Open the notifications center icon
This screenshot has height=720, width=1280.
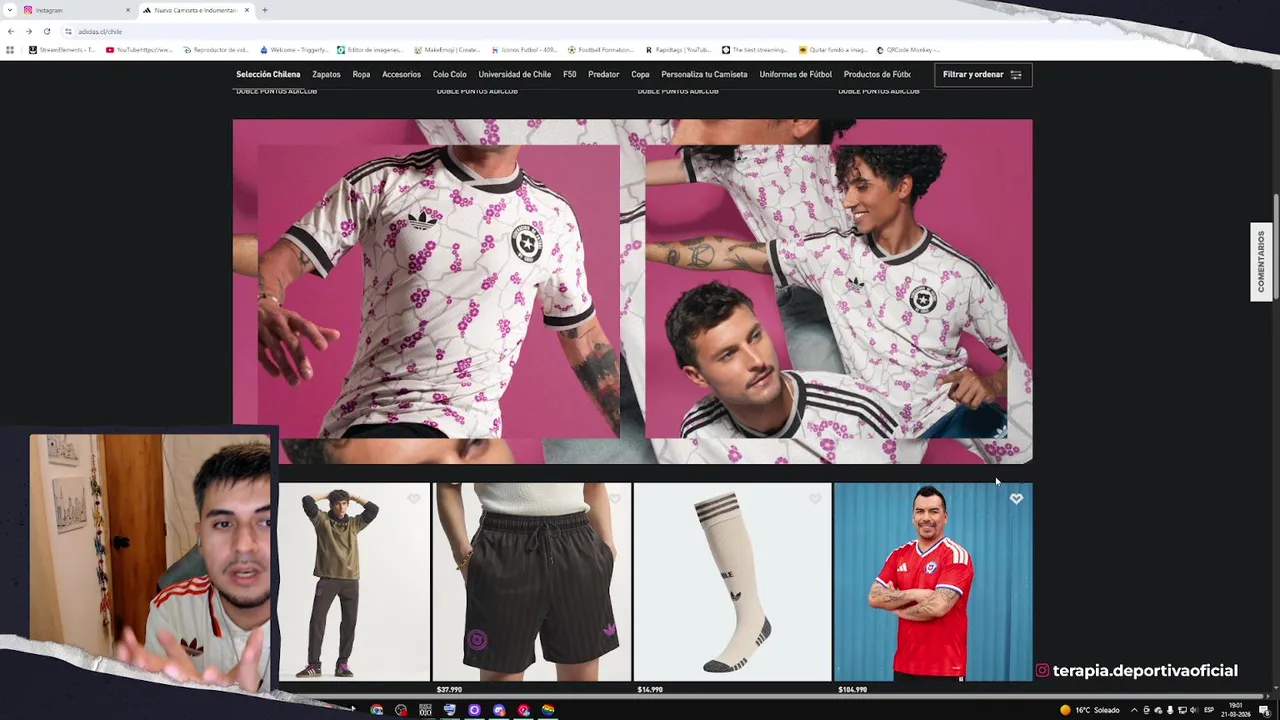coord(1263,710)
